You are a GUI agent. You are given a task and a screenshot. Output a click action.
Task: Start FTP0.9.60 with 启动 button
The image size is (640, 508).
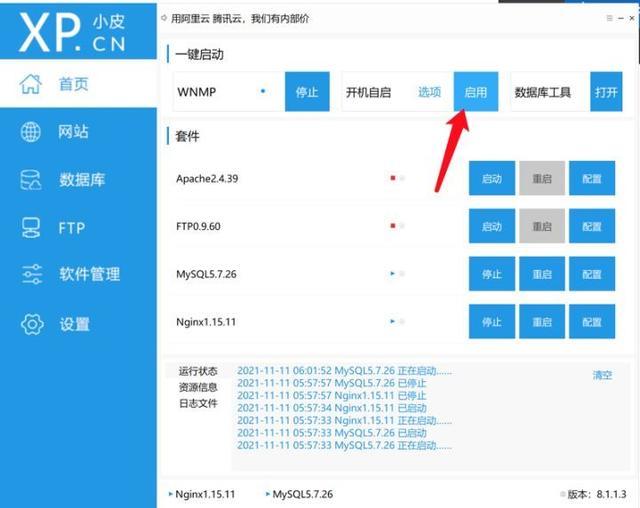(x=492, y=226)
